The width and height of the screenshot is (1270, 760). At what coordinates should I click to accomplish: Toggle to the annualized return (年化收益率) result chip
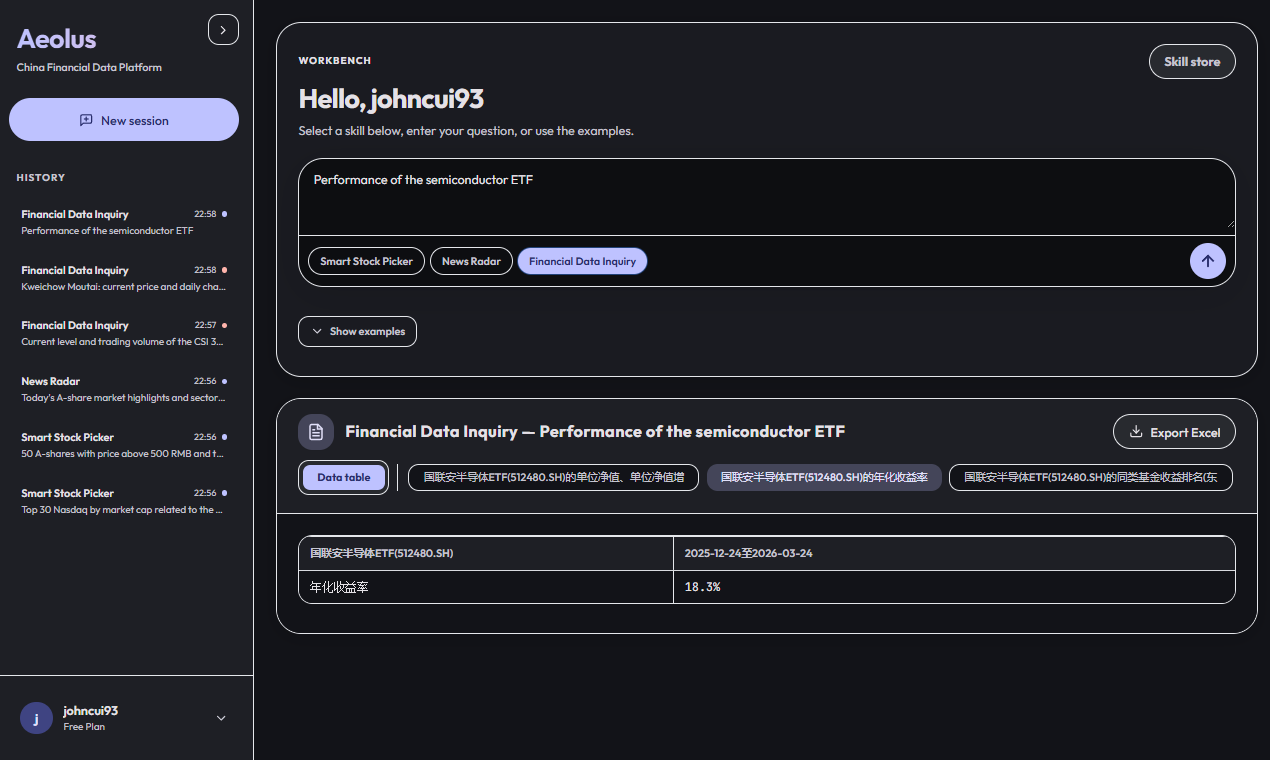click(823, 477)
